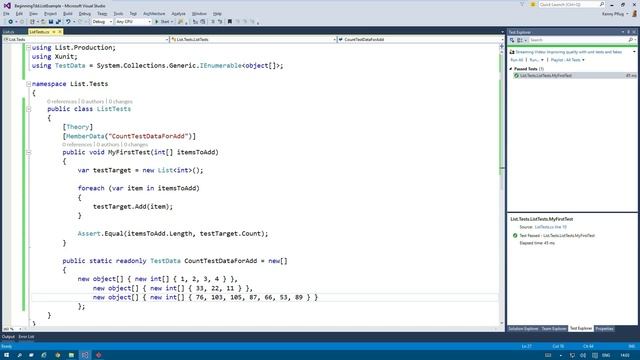Open the Edit menu
Screen dimensions: 640x360
pyautogui.click(x=19, y=13)
